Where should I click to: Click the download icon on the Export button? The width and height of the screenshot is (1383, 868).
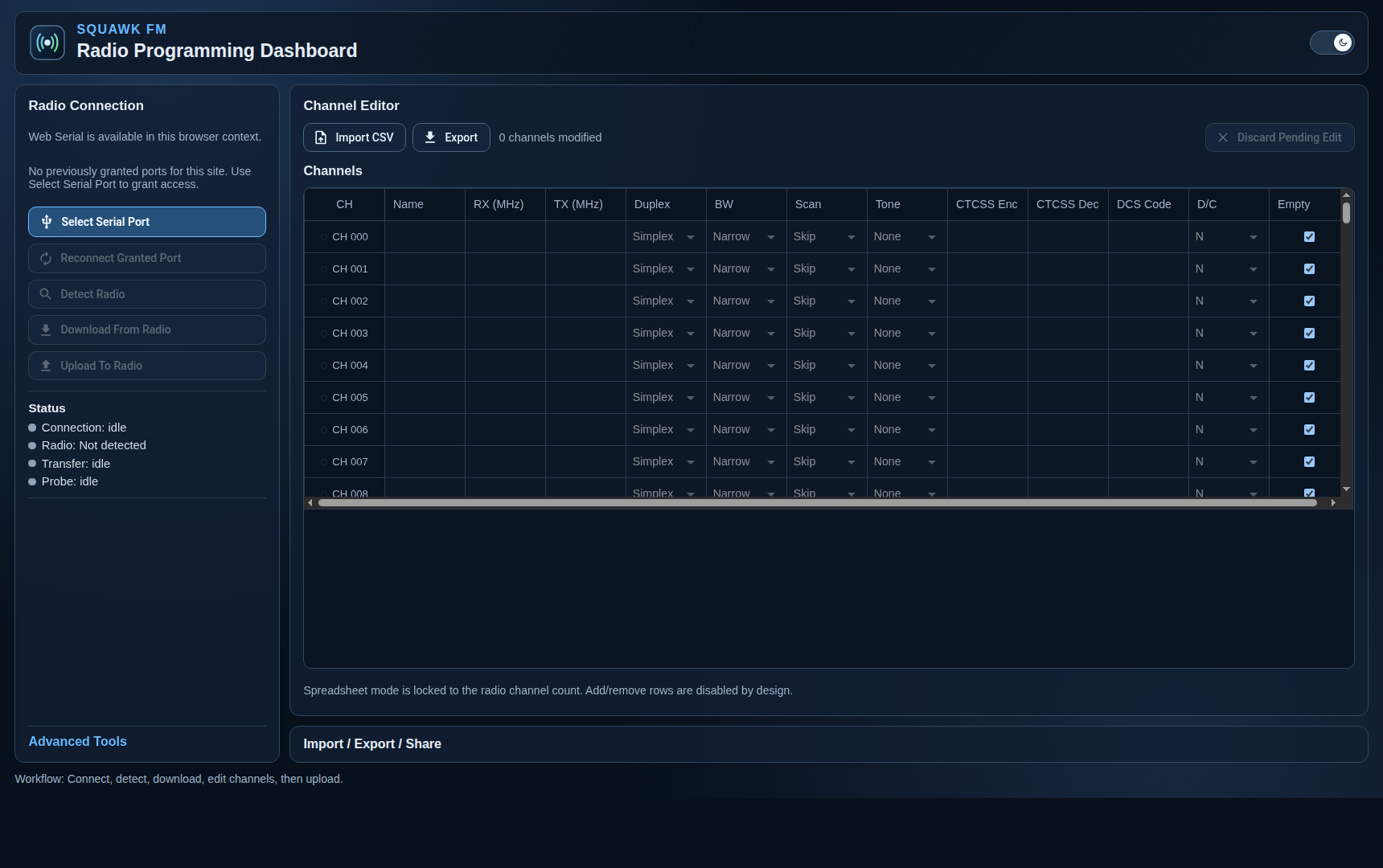point(430,137)
